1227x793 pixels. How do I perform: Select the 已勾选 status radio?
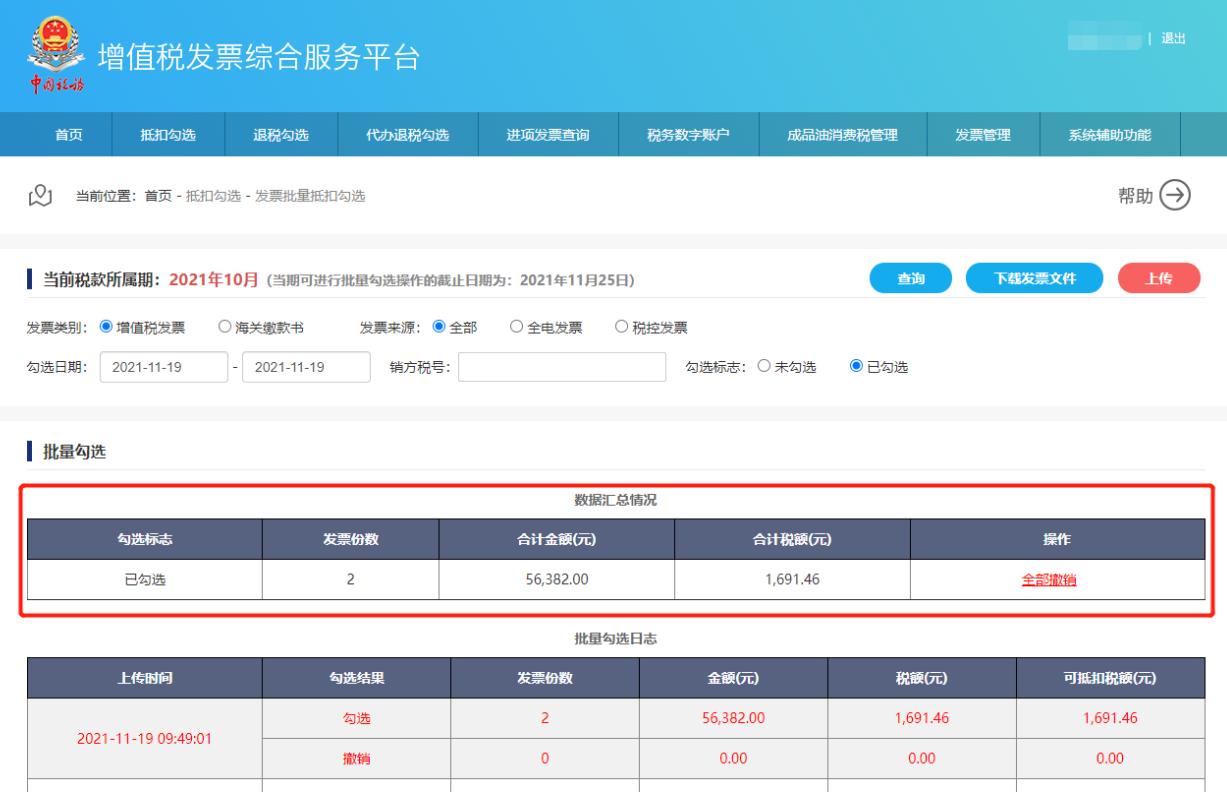(x=855, y=367)
